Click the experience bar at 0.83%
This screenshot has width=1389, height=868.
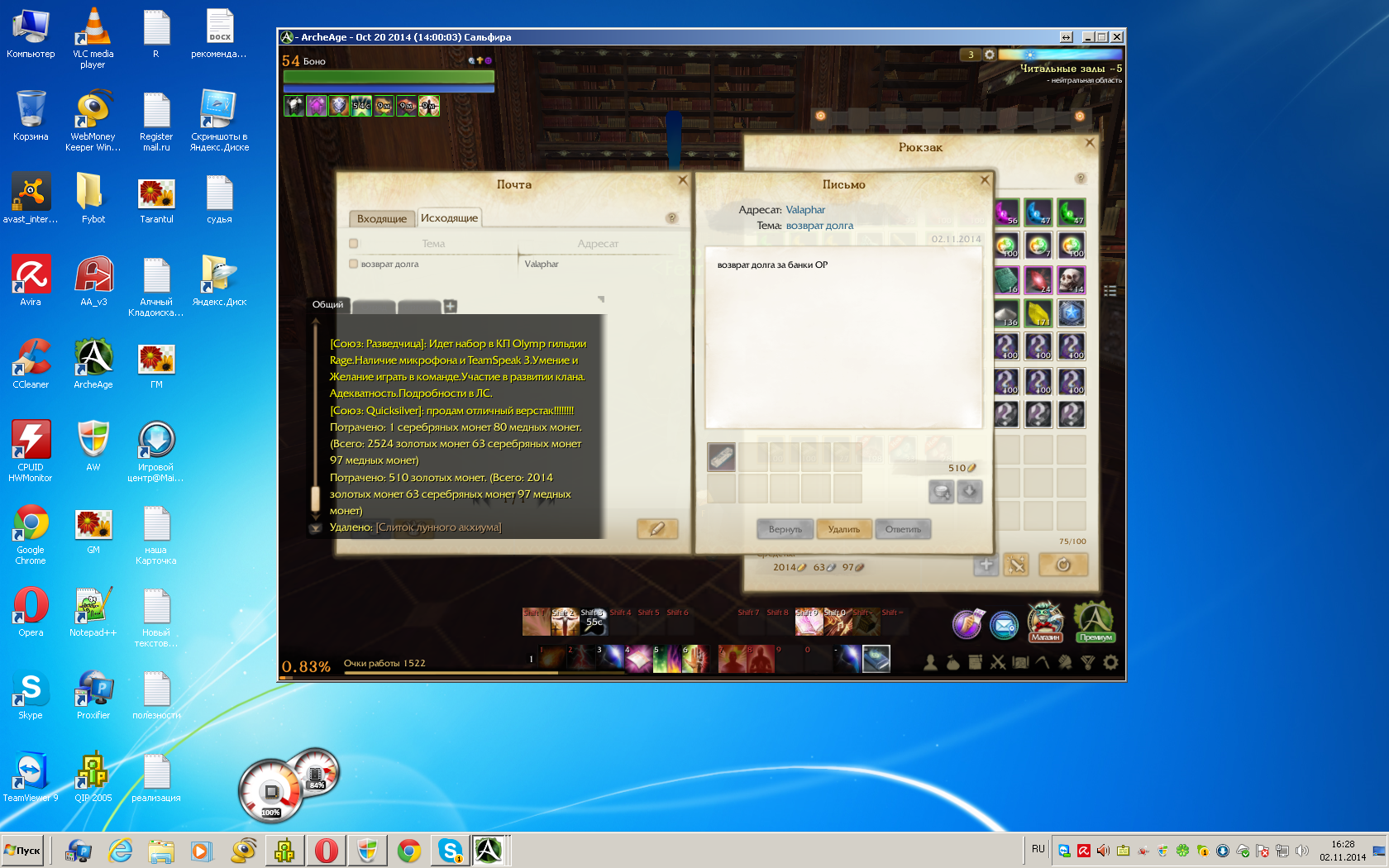point(701,677)
